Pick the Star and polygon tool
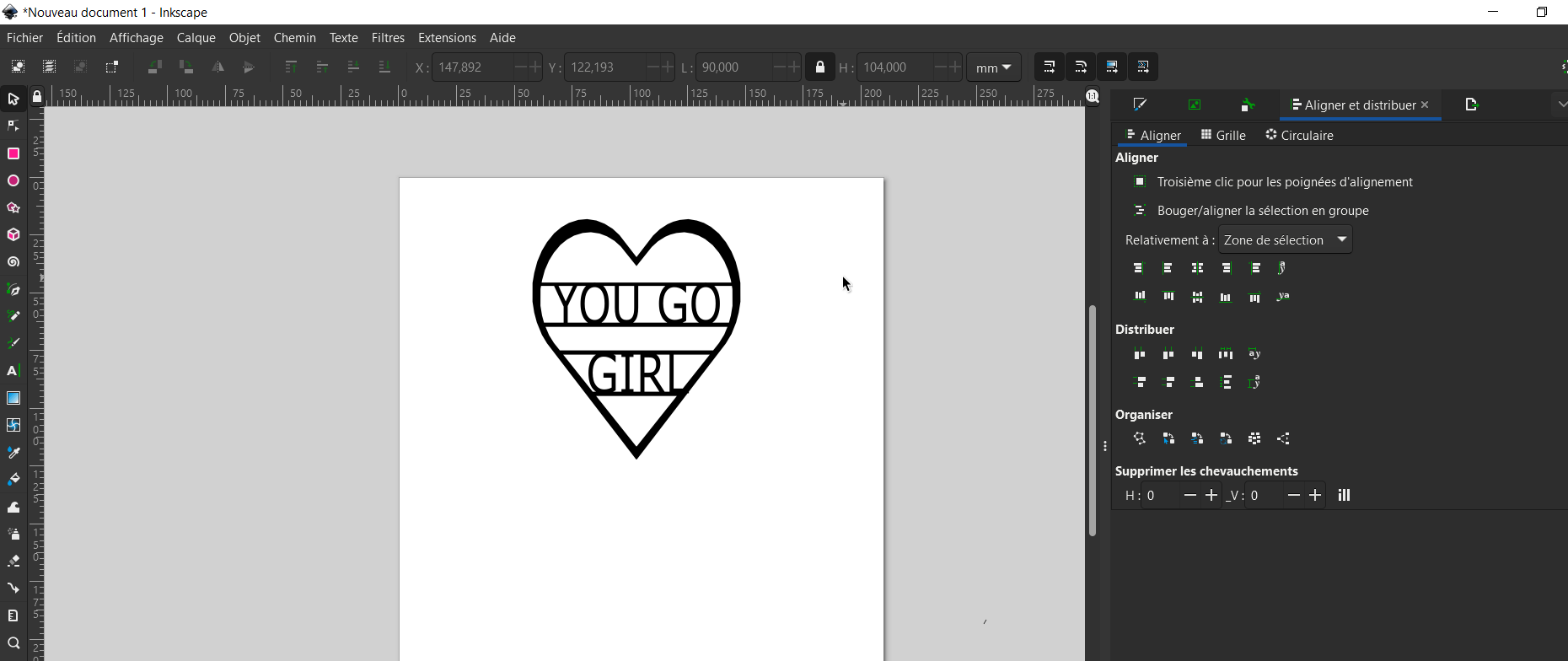Viewport: 1568px width, 661px height. tap(13, 207)
